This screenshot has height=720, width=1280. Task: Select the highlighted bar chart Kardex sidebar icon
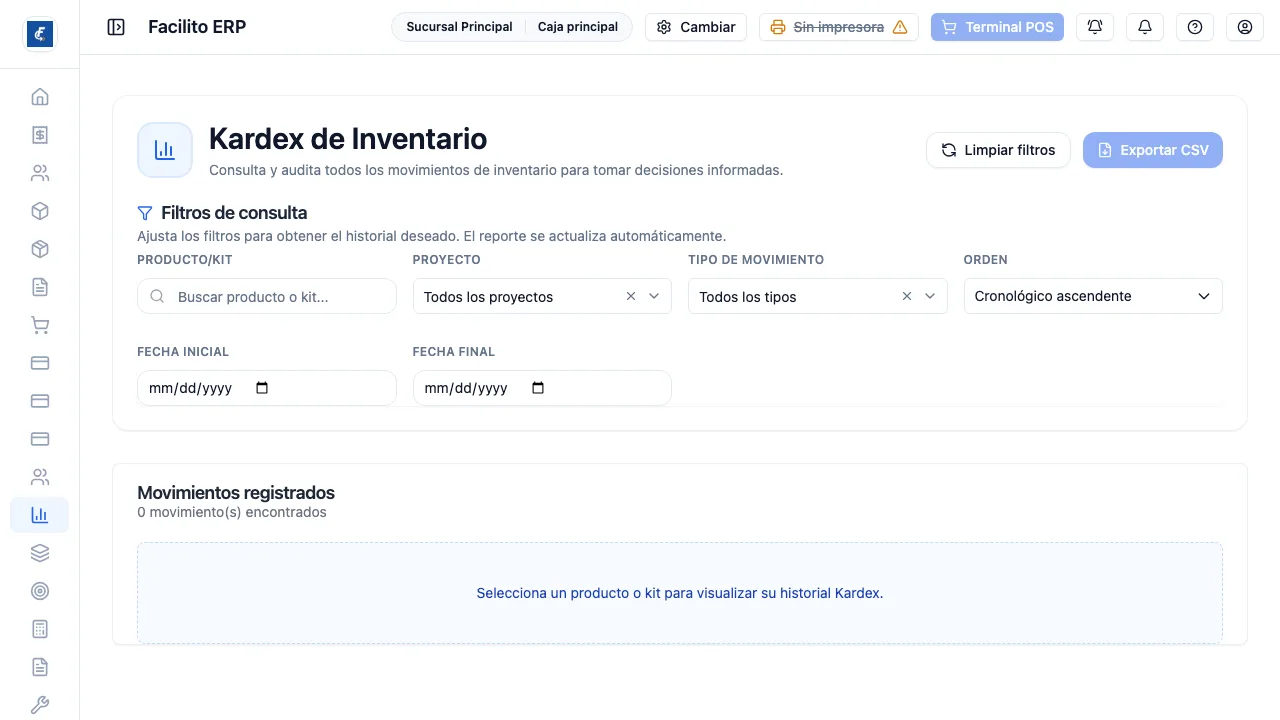[x=40, y=515]
